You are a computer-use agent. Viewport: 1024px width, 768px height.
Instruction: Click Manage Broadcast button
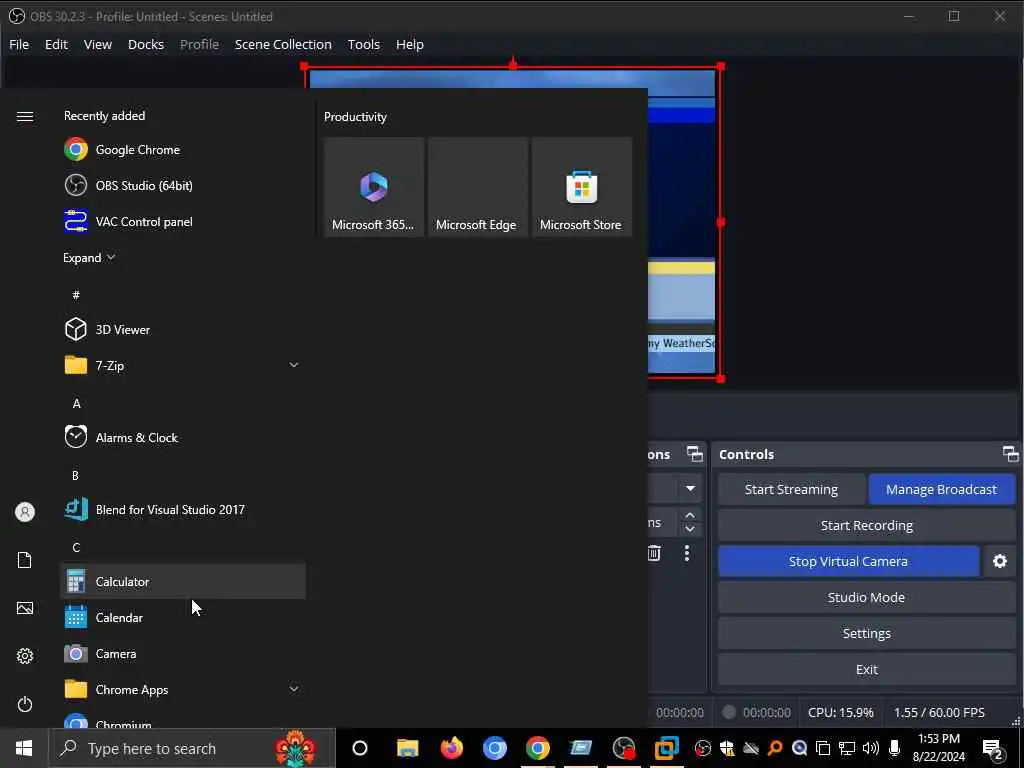click(x=941, y=489)
